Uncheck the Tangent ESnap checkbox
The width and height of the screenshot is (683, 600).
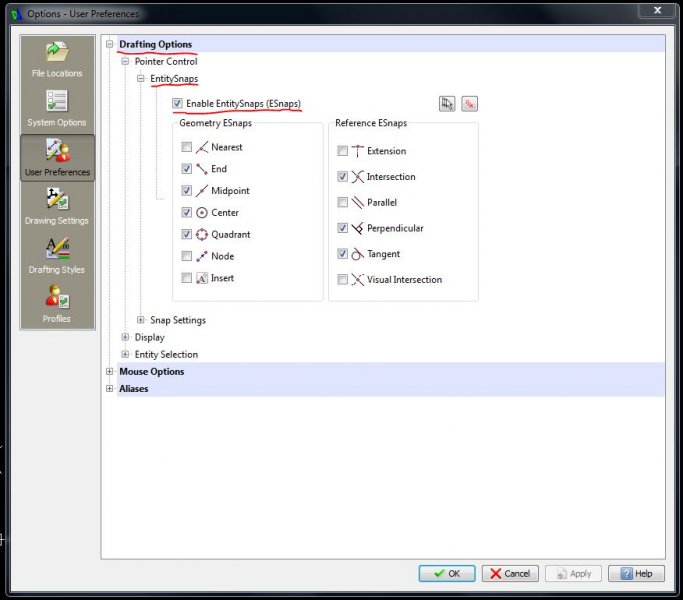tap(343, 254)
